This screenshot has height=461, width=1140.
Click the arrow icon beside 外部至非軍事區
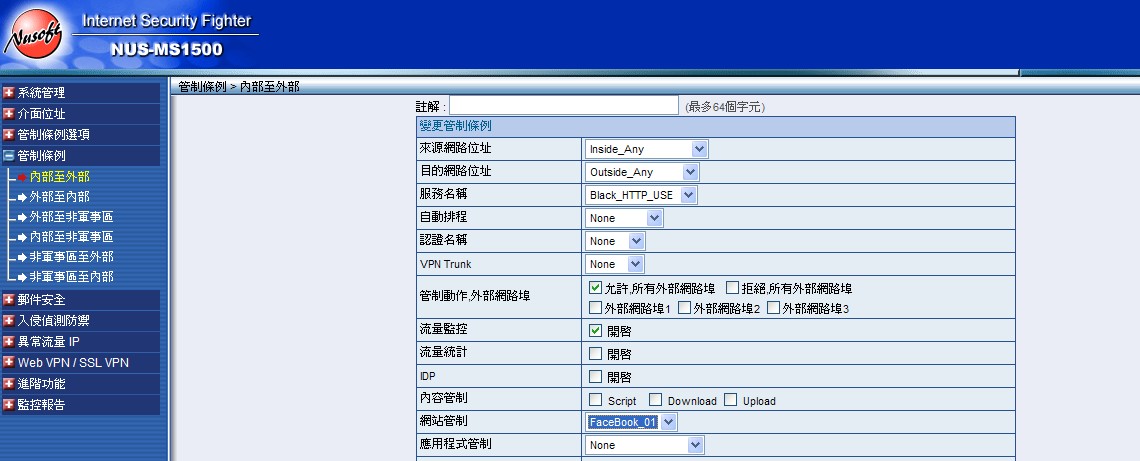(22, 217)
